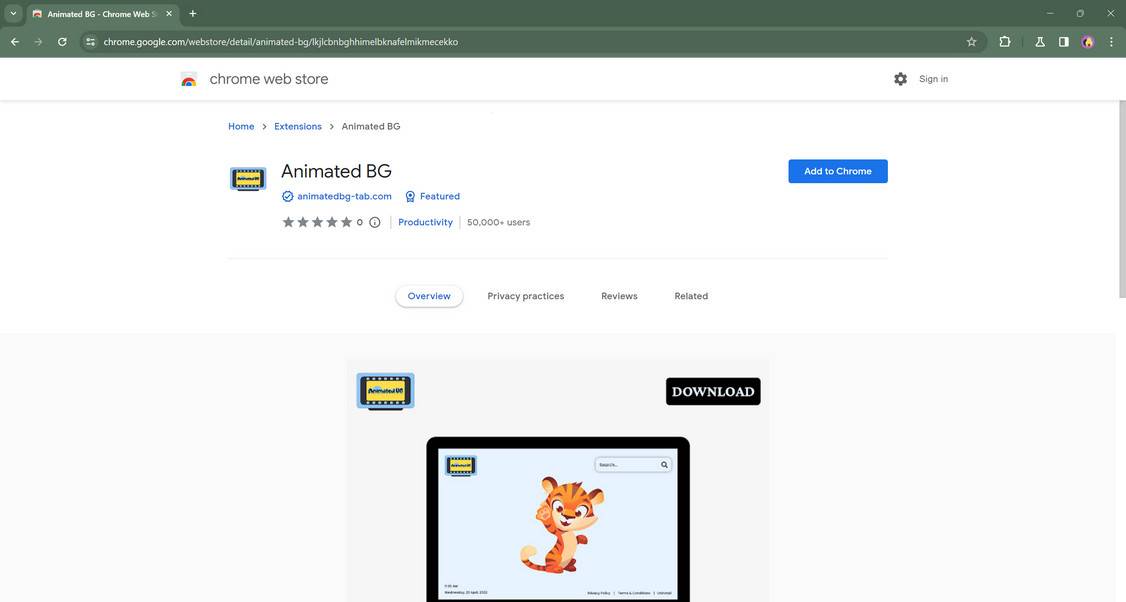1126x602 pixels.
Task: Open the Chrome three-dot menu
Action: [x=1111, y=42]
